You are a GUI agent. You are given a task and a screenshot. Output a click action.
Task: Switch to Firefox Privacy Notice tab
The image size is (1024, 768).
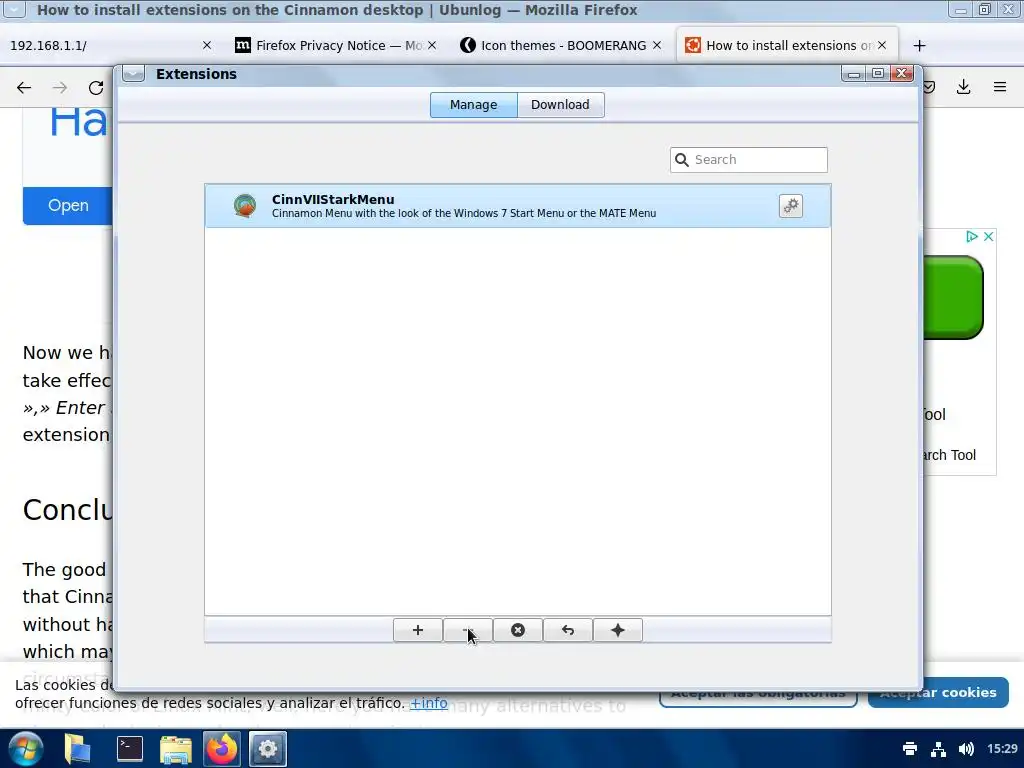(x=336, y=46)
